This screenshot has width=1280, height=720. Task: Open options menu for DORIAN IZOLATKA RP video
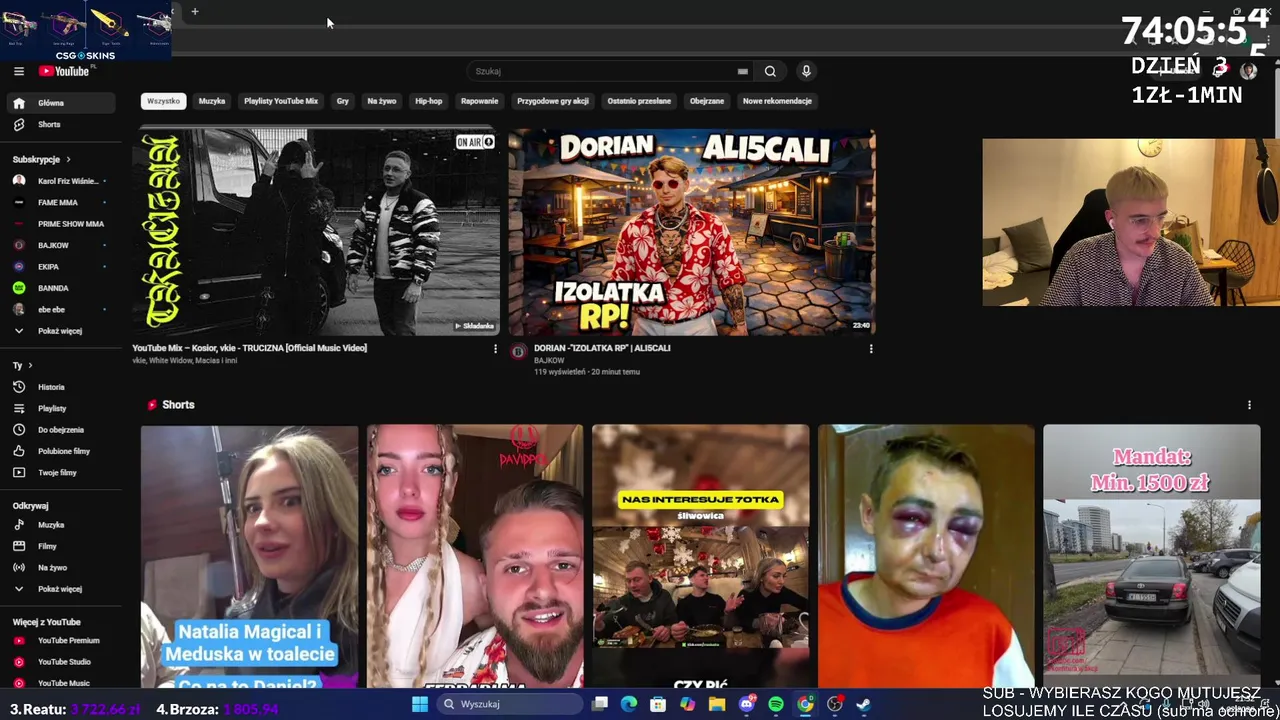click(871, 349)
